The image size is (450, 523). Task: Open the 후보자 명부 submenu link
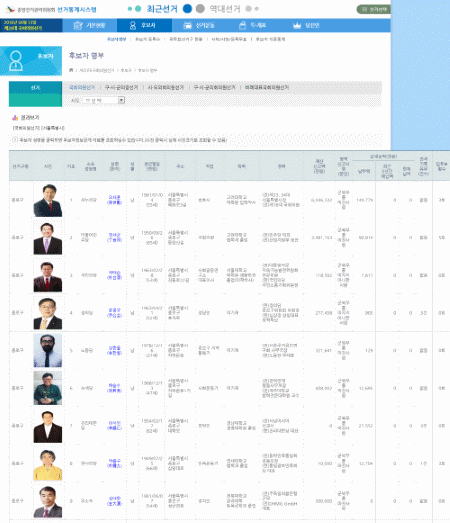pos(116,39)
